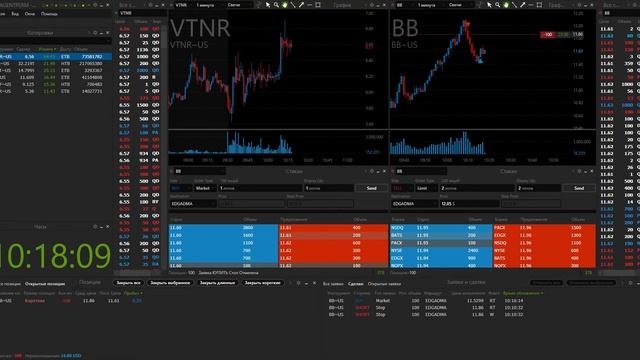Select the rectangle tool on VTNR chart
640x360 pixels.
coord(318,5)
